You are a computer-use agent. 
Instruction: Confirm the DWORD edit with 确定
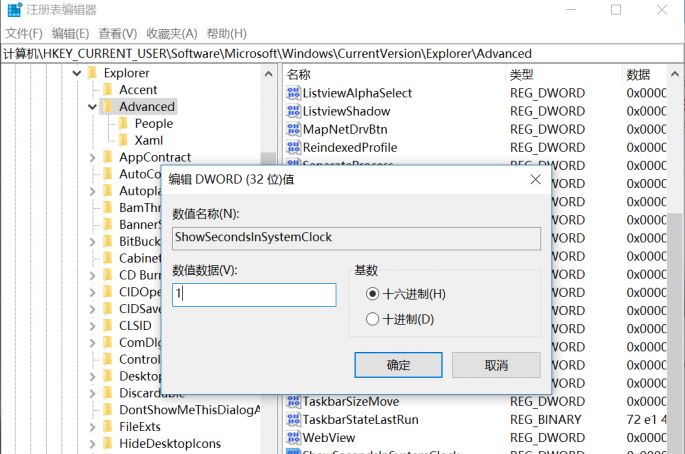coord(398,365)
